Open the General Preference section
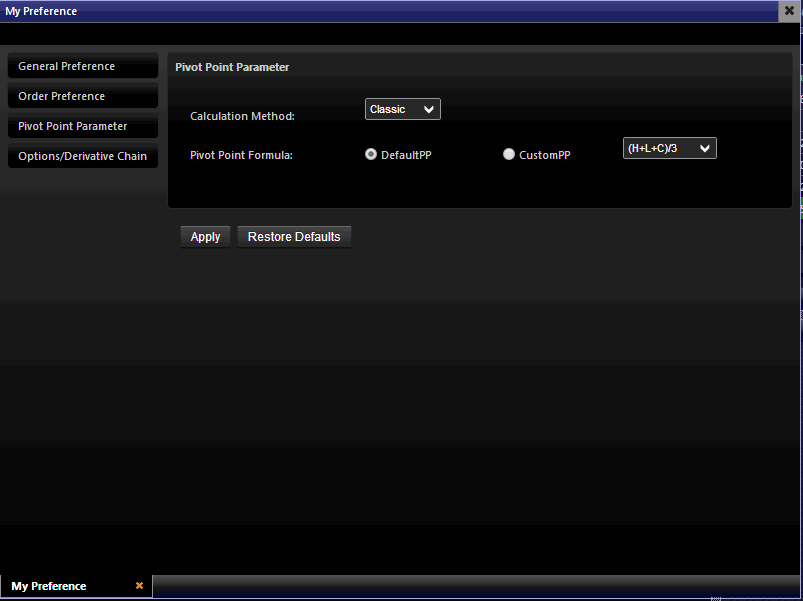 83,66
